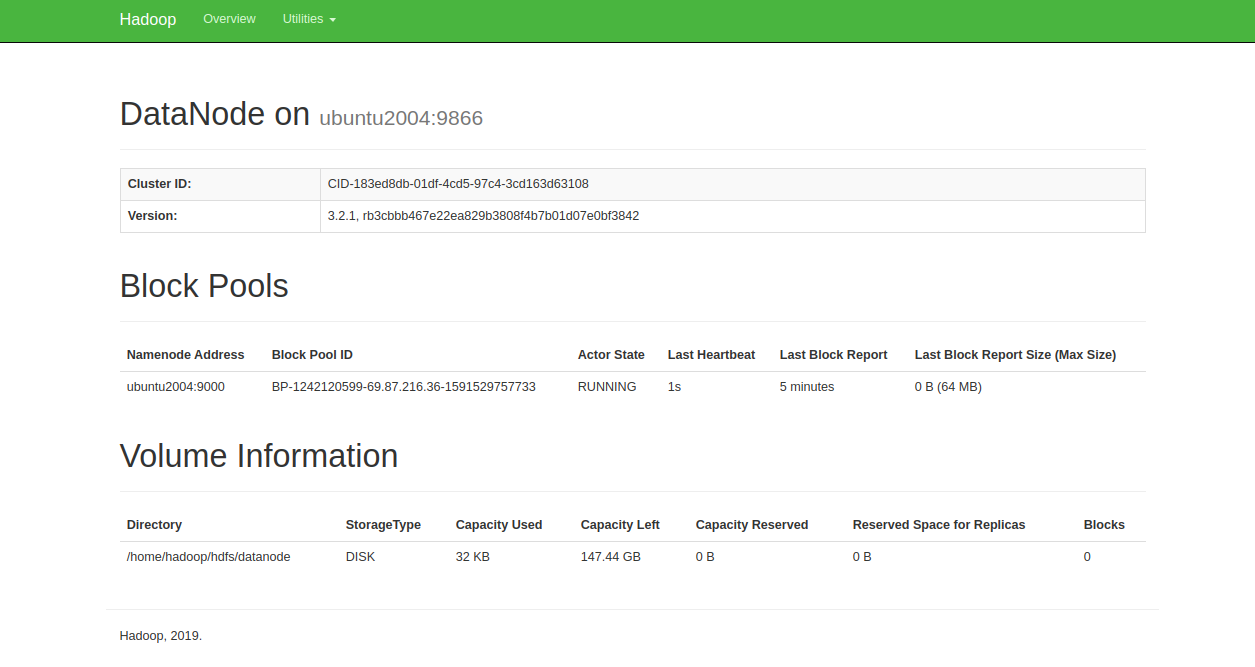Select the ubuntu2004:9866 host text

click(401, 118)
